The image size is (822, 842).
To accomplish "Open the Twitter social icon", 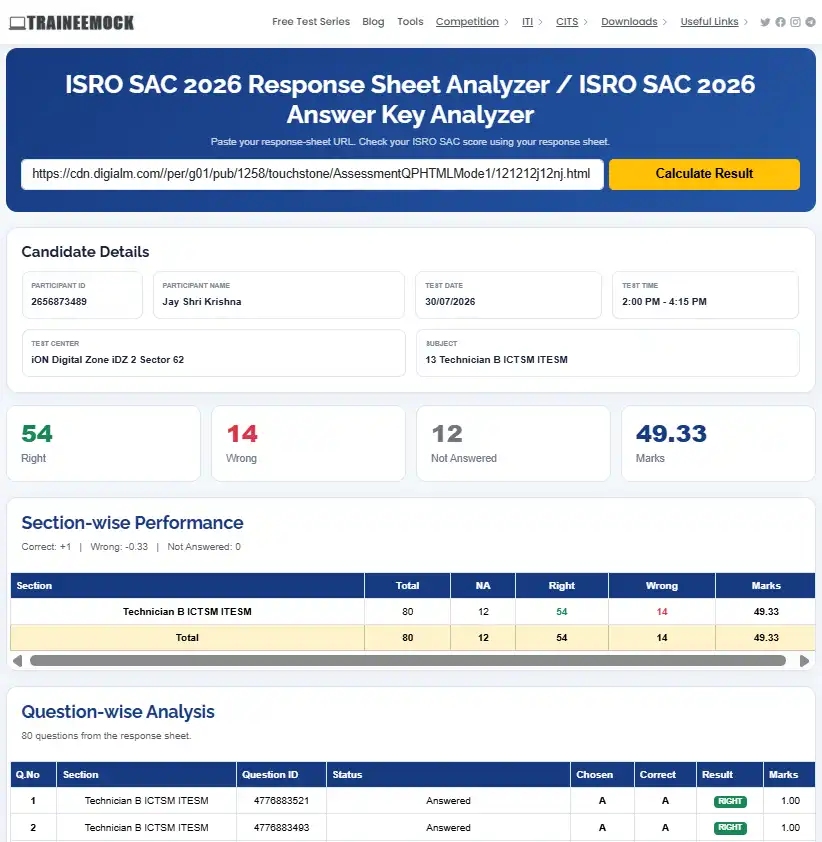I will (765, 22).
